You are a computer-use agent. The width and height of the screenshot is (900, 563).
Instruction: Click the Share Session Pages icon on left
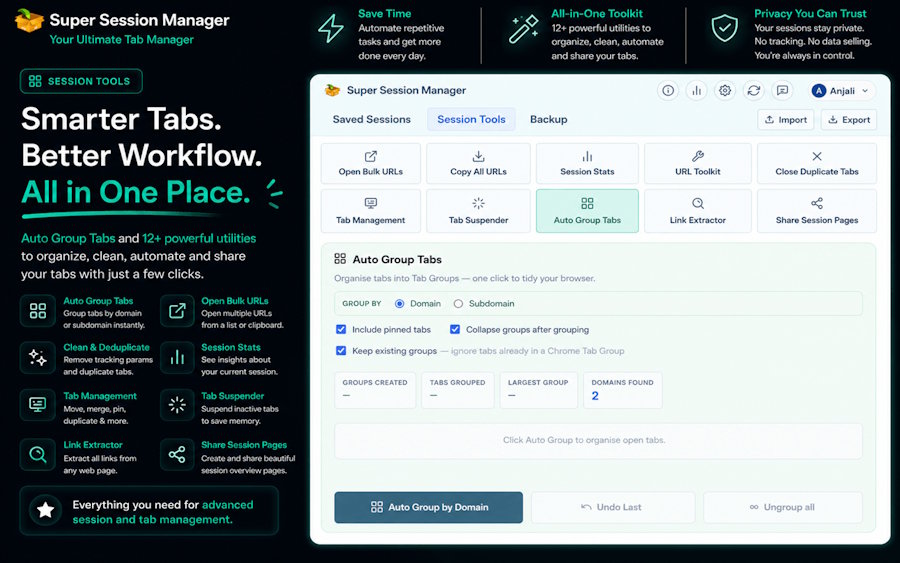pos(177,455)
